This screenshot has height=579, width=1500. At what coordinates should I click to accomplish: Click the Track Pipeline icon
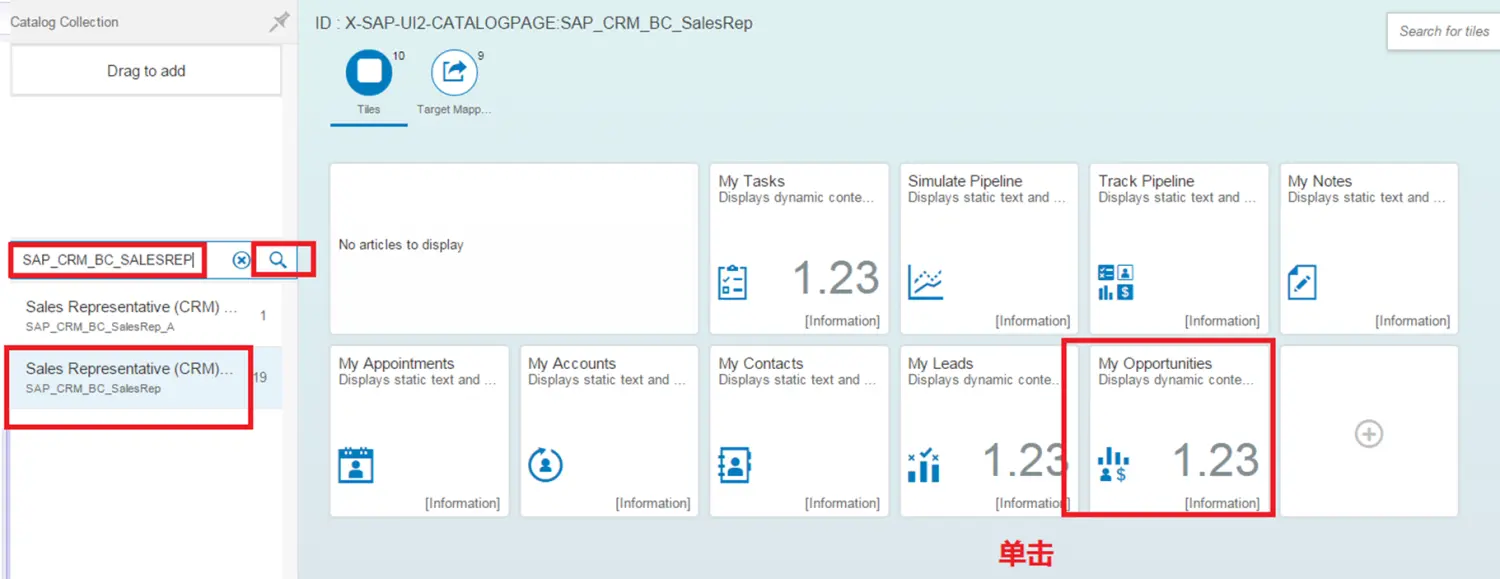pos(1115,282)
